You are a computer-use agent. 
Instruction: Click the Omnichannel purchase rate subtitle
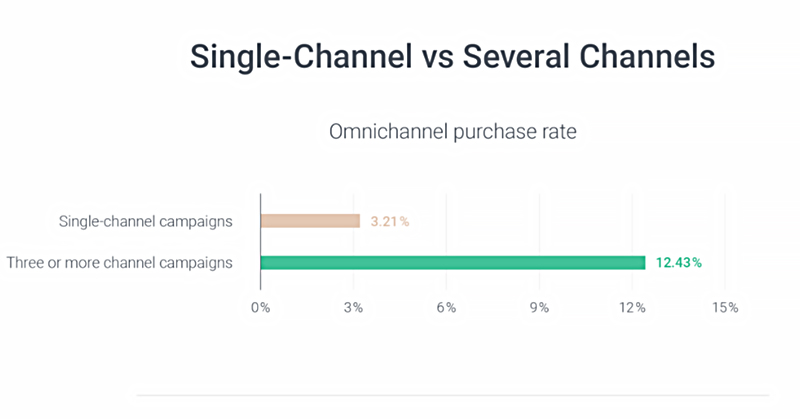453,132
